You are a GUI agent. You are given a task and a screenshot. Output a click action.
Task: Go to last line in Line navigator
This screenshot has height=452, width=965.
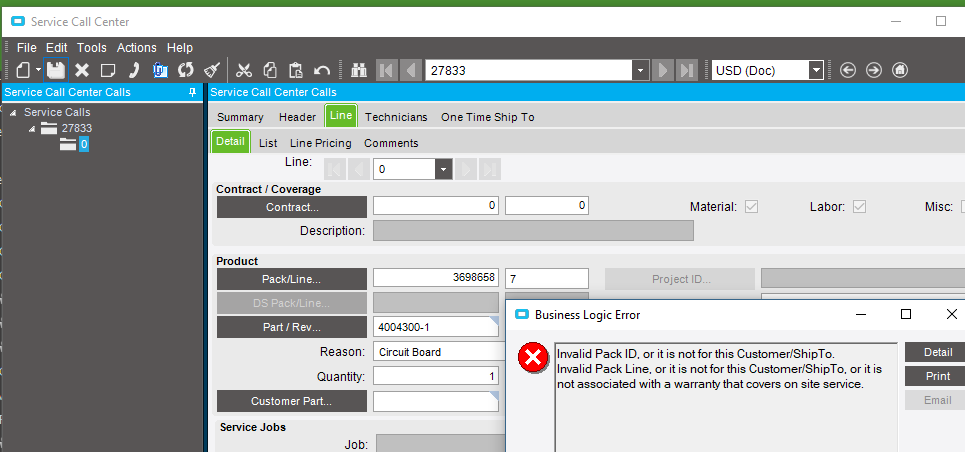point(490,169)
